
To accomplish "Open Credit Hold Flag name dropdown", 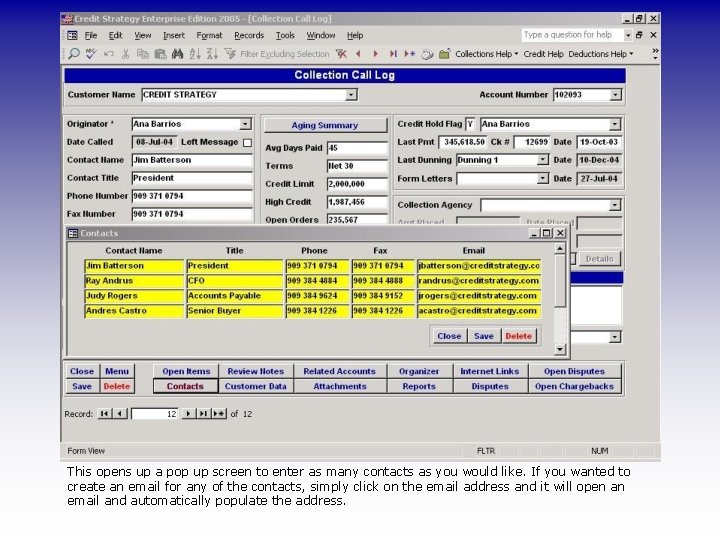I will [x=614, y=124].
